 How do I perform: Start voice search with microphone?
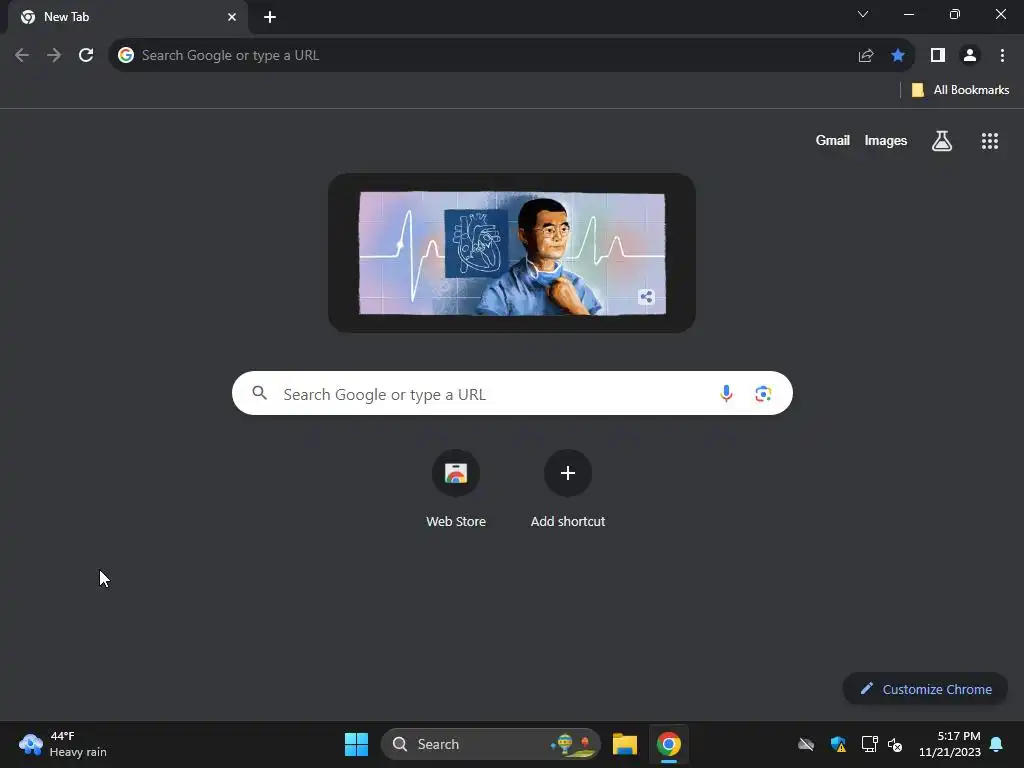click(726, 393)
